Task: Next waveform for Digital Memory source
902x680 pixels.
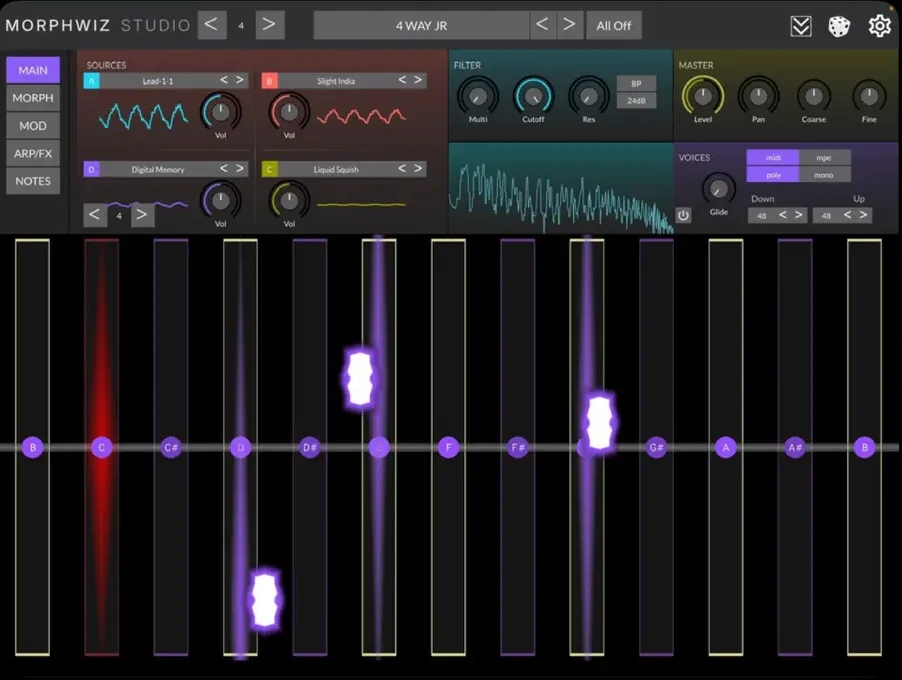Action: (x=239, y=169)
